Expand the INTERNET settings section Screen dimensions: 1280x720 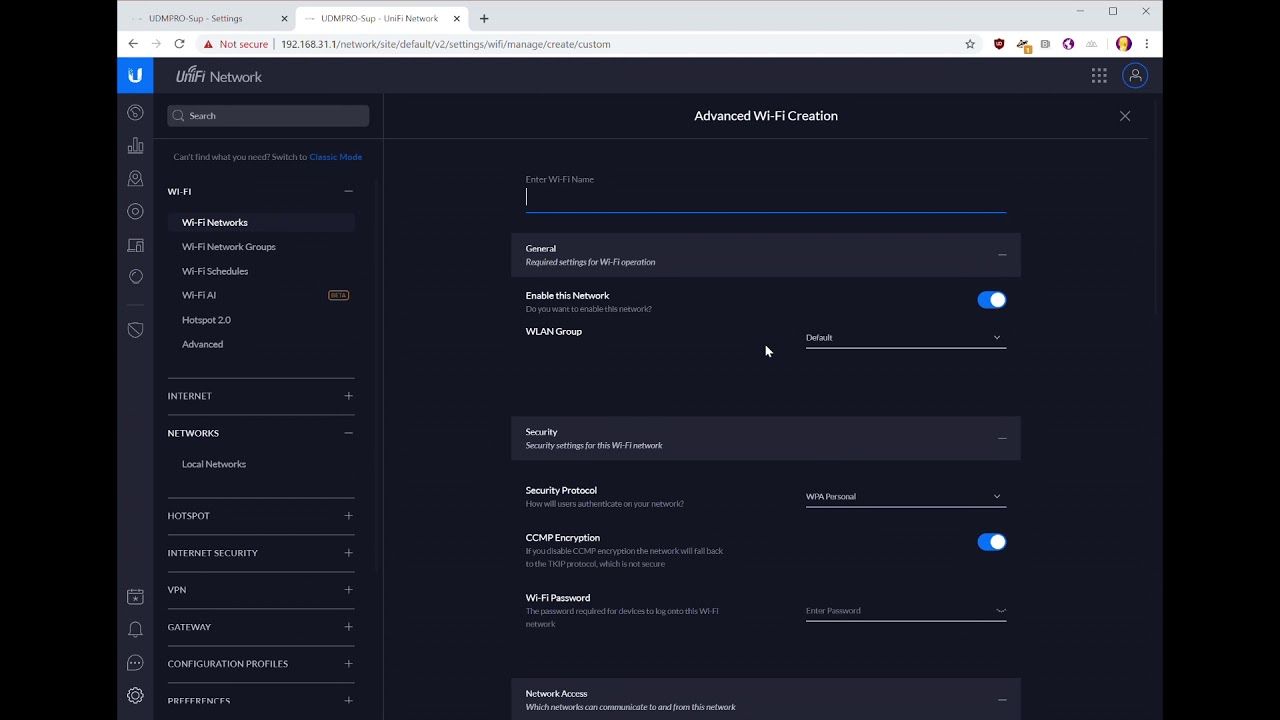(x=348, y=396)
